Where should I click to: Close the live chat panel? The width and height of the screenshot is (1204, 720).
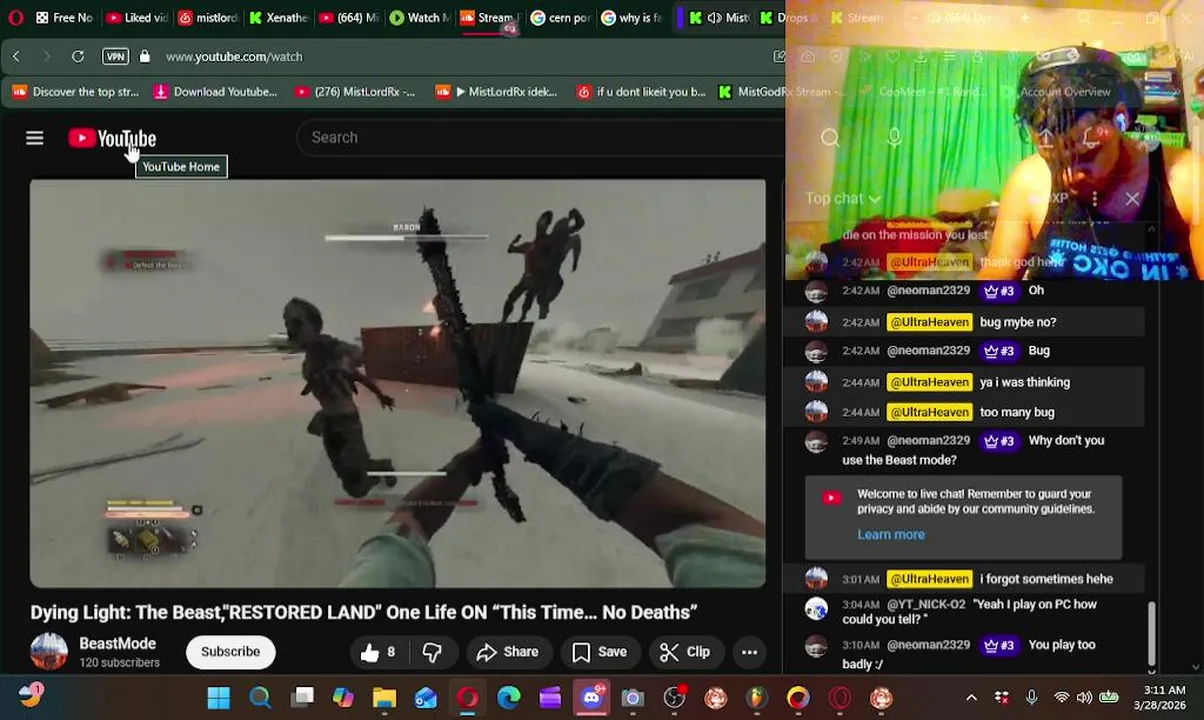tap(1132, 198)
